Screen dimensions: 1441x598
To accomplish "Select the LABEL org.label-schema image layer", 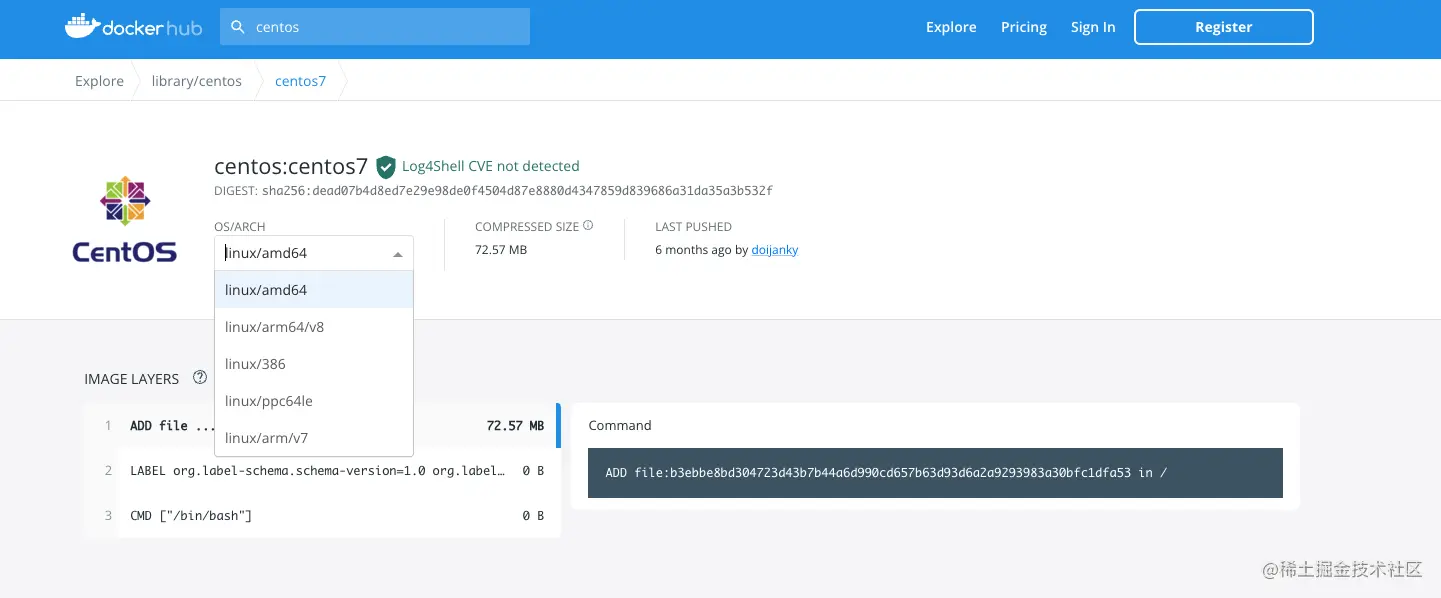I will pos(318,470).
